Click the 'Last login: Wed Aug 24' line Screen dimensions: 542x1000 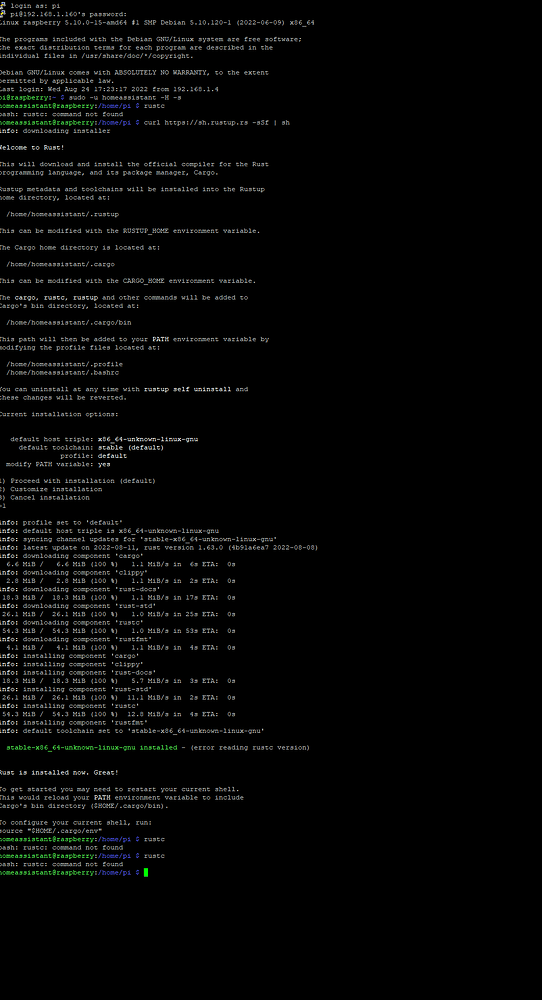(x=109, y=89)
